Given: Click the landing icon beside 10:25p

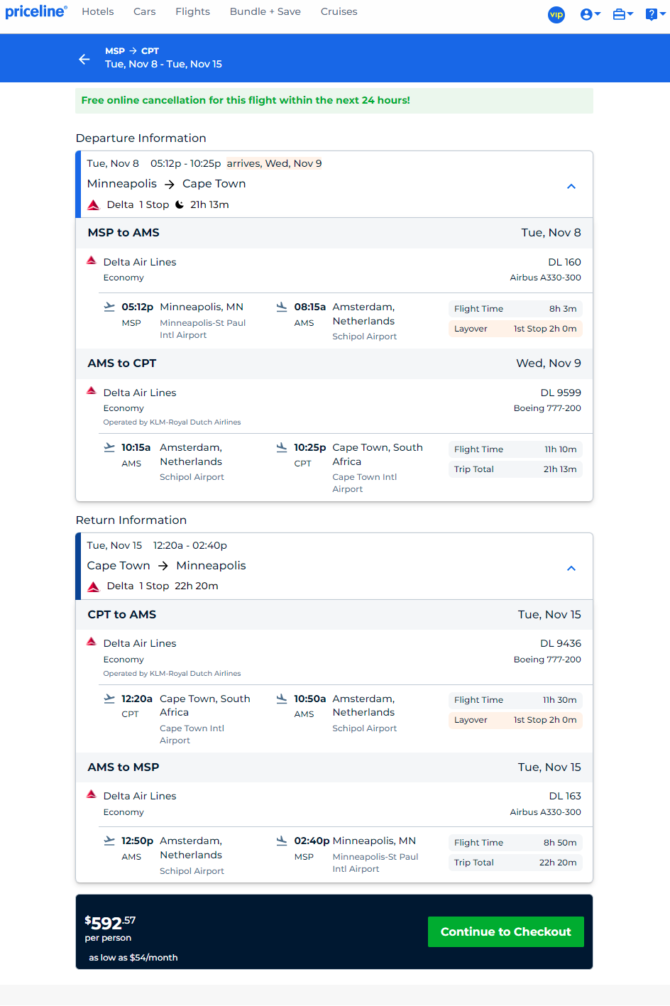Looking at the screenshot, I should pyautogui.click(x=282, y=448).
